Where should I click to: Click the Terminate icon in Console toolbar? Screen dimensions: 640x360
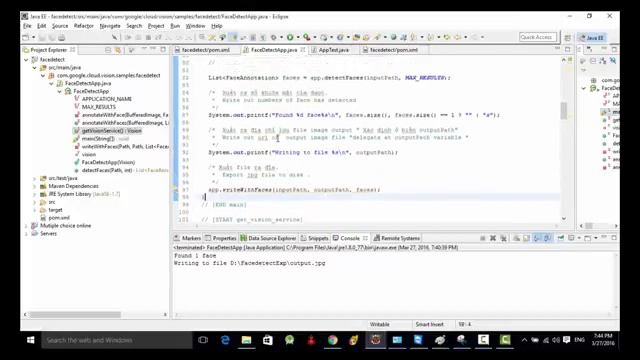(x=482, y=238)
